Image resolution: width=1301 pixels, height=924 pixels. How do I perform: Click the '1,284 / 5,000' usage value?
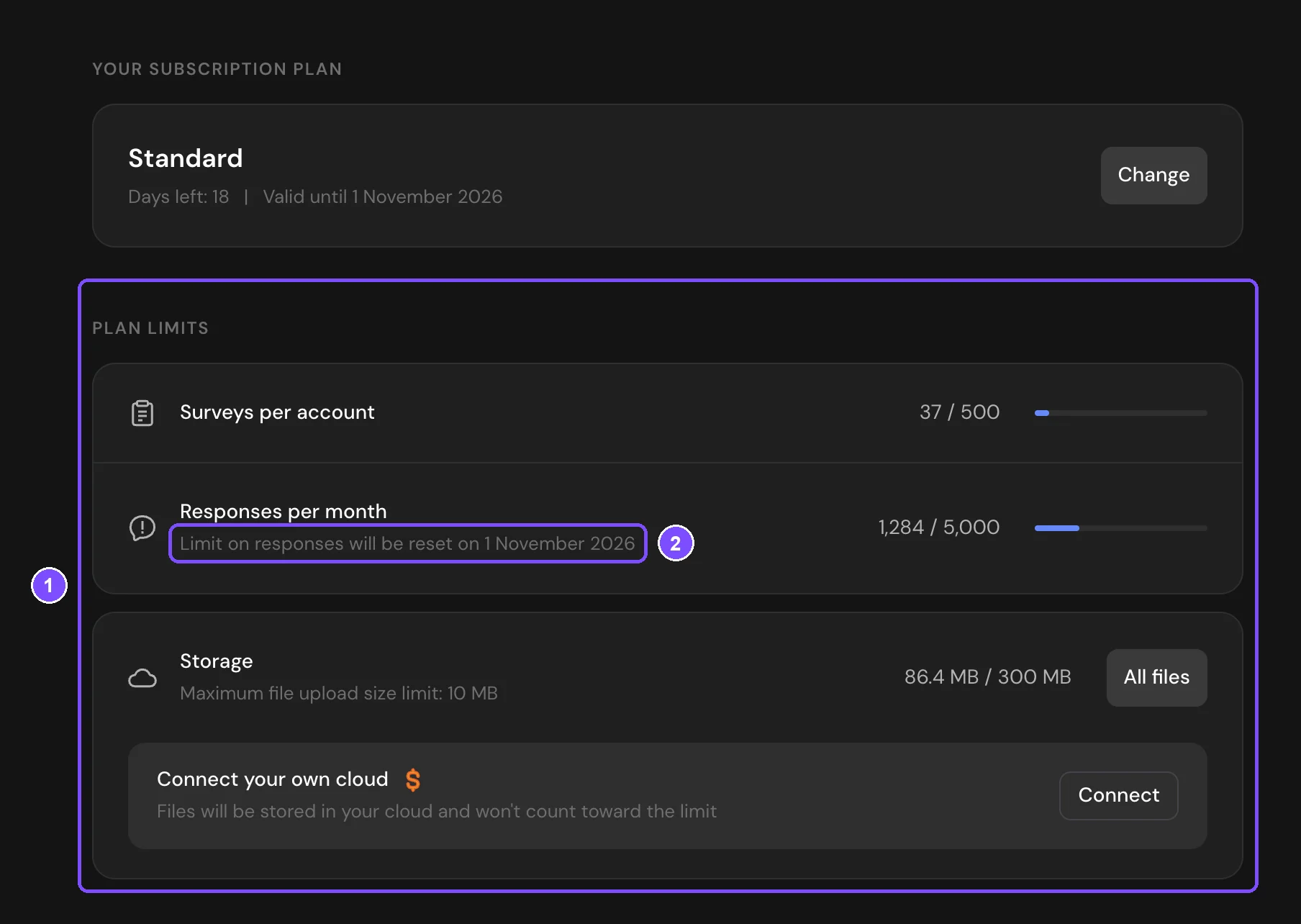coord(938,527)
